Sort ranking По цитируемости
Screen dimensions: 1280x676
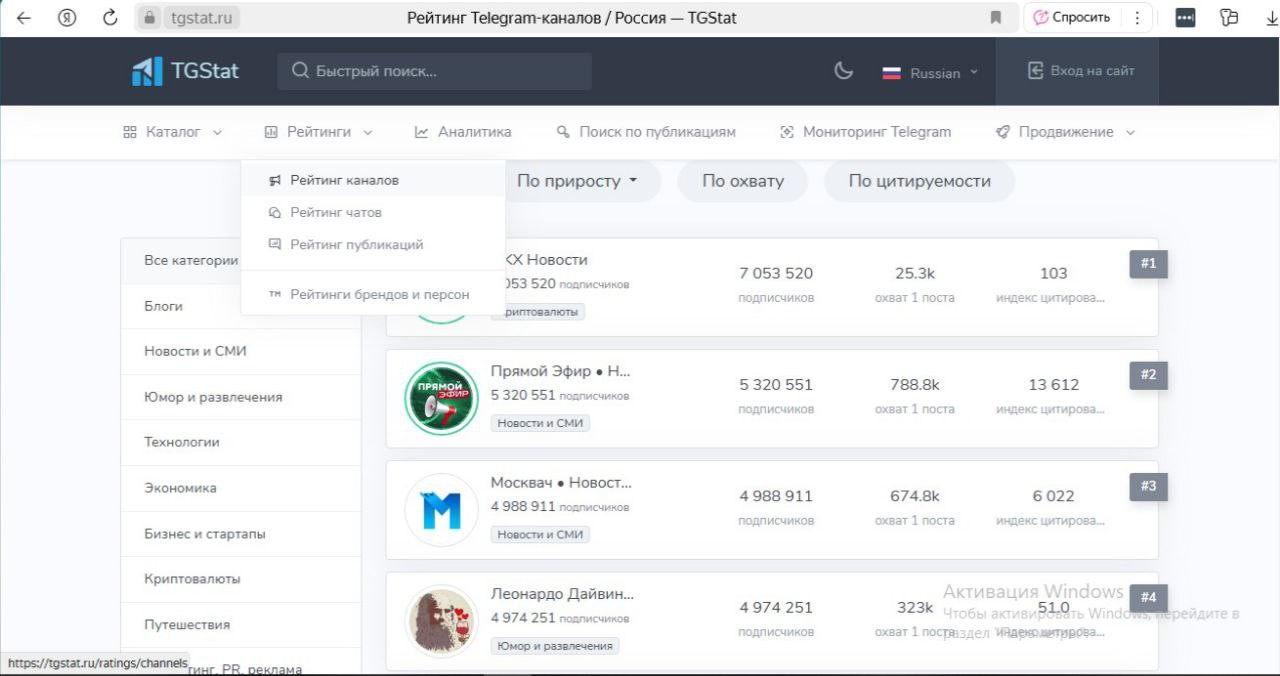pos(919,181)
